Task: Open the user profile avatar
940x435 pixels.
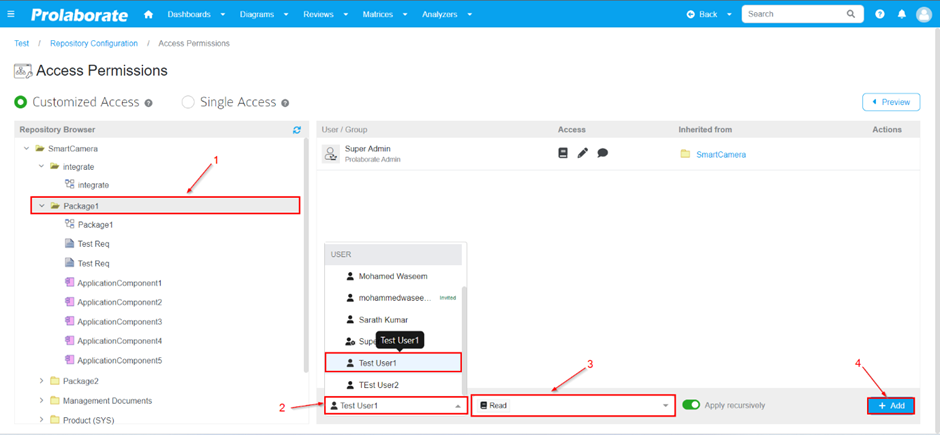Action: 924,14
